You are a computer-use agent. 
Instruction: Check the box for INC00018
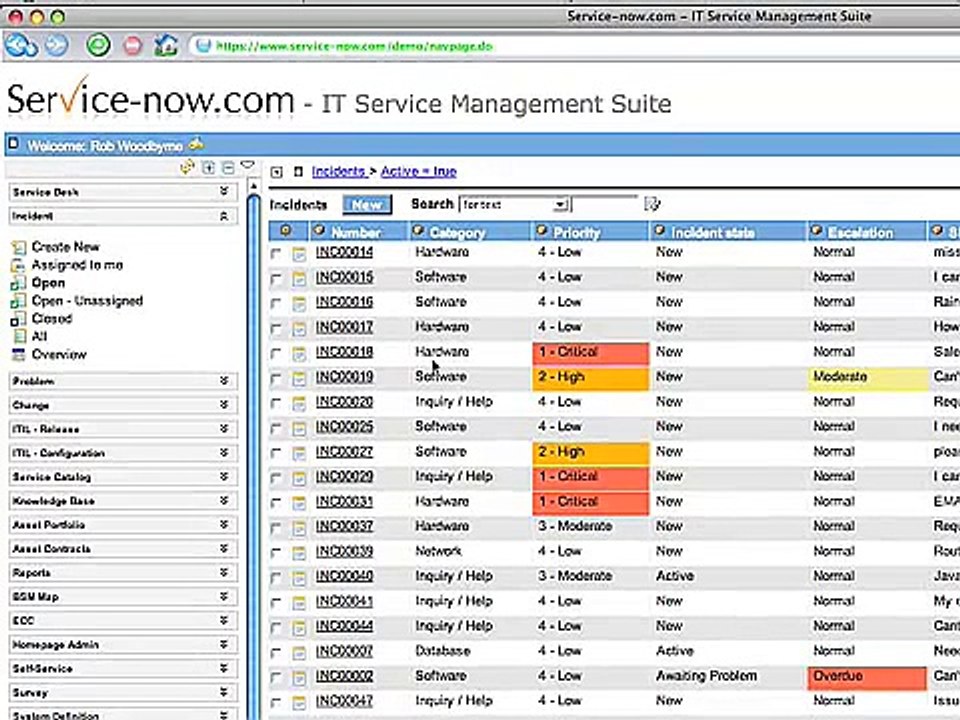[x=276, y=353]
